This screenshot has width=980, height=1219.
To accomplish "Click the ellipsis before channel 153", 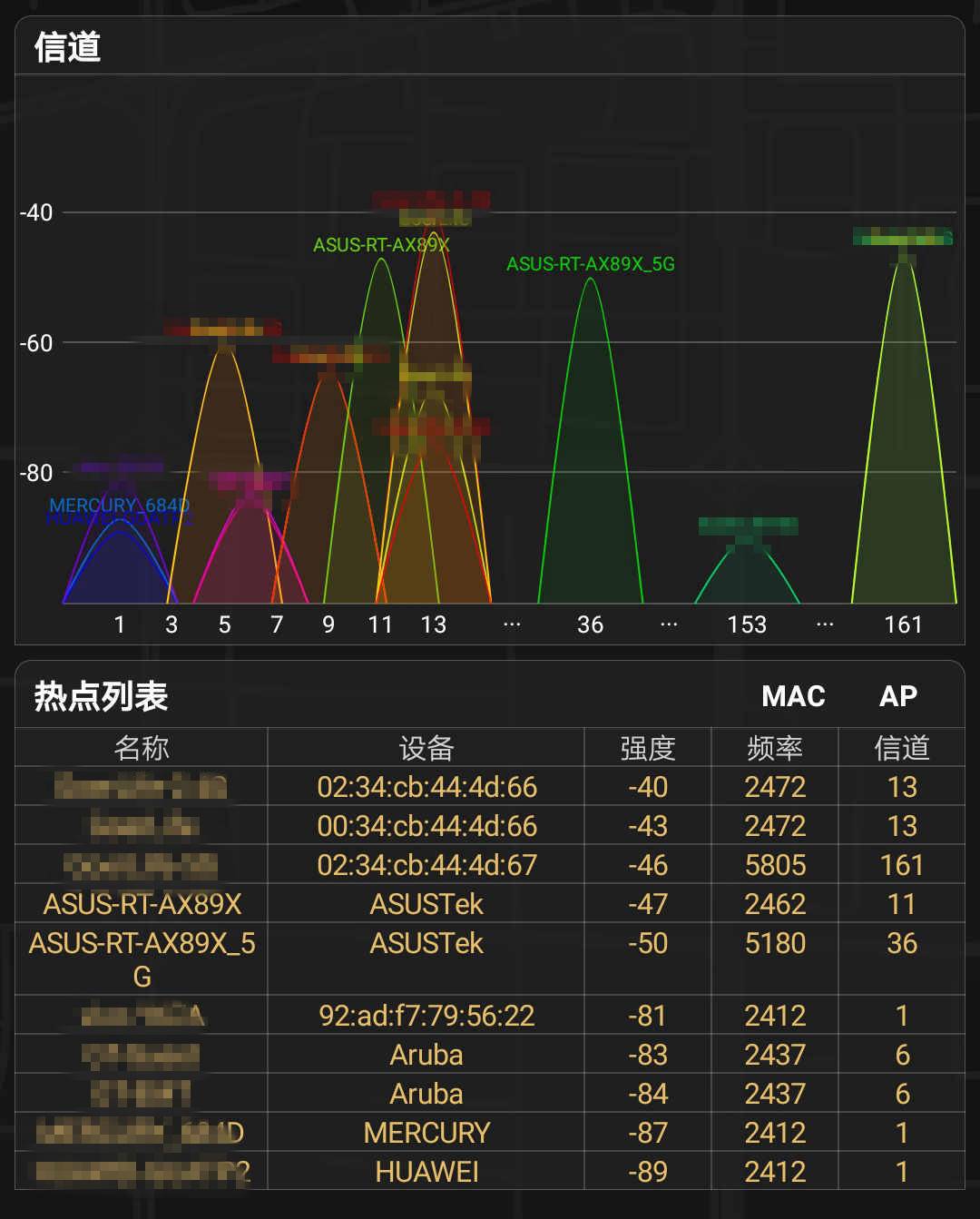I will pos(669,624).
